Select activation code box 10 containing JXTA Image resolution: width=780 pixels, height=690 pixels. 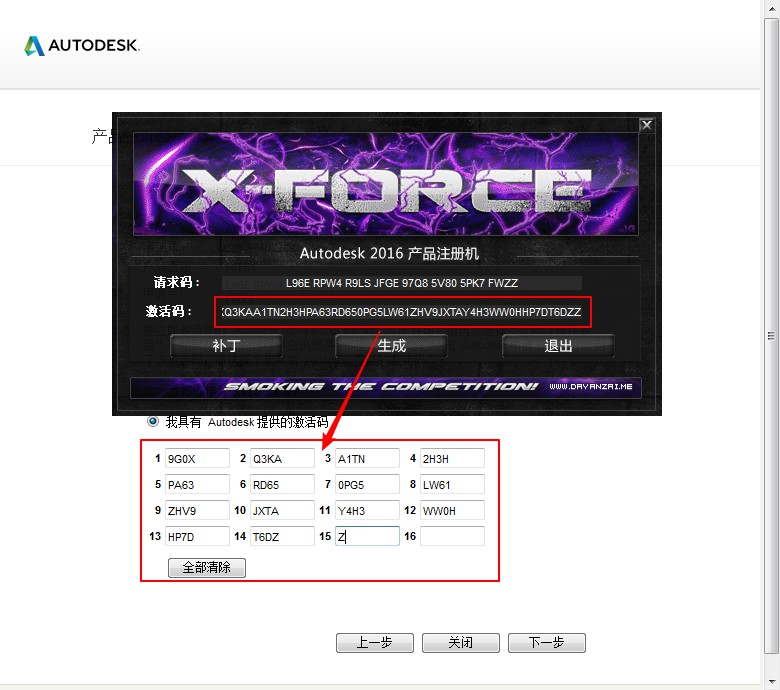pyautogui.click(x=282, y=511)
